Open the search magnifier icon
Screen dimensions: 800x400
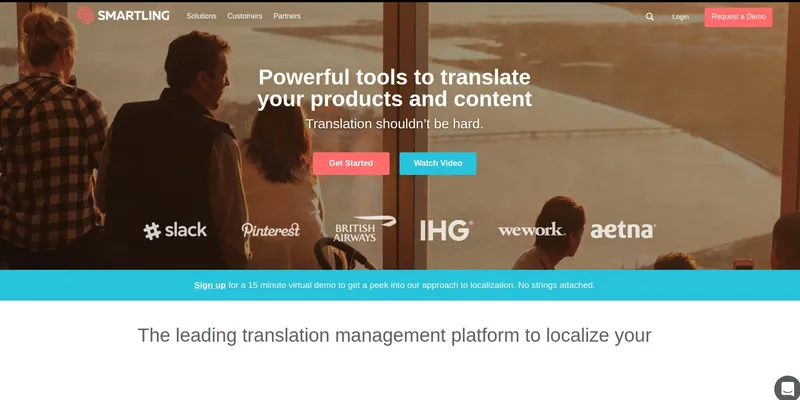(649, 17)
